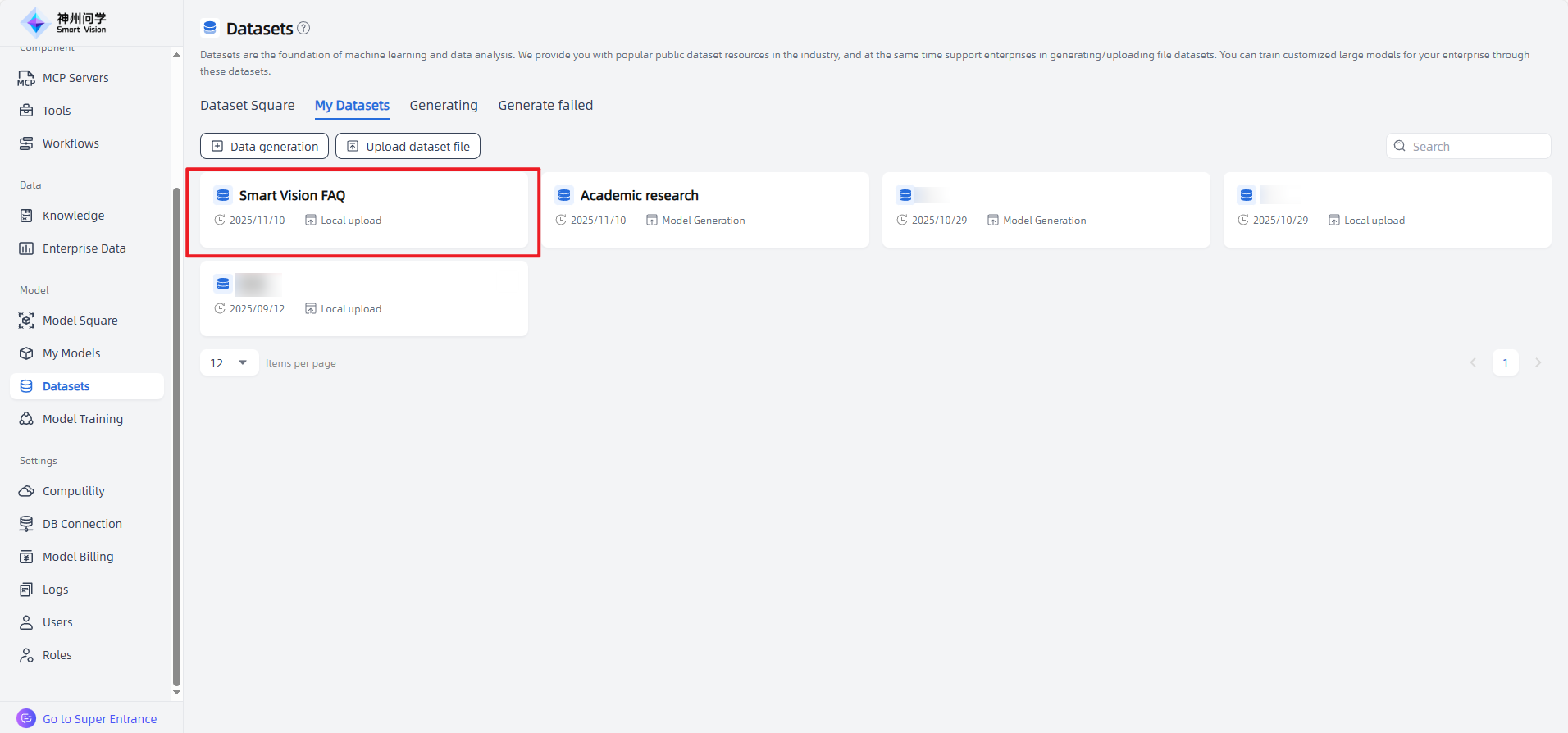Click the Data generation button

264,147
